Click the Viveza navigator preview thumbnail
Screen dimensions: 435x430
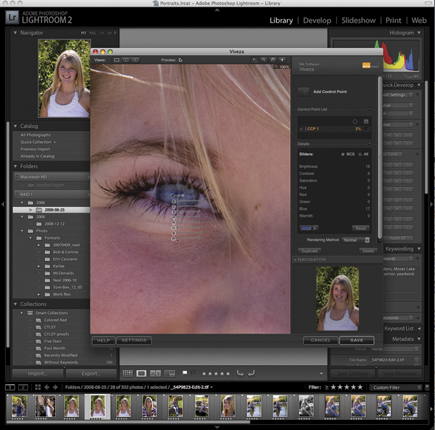point(337,298)
